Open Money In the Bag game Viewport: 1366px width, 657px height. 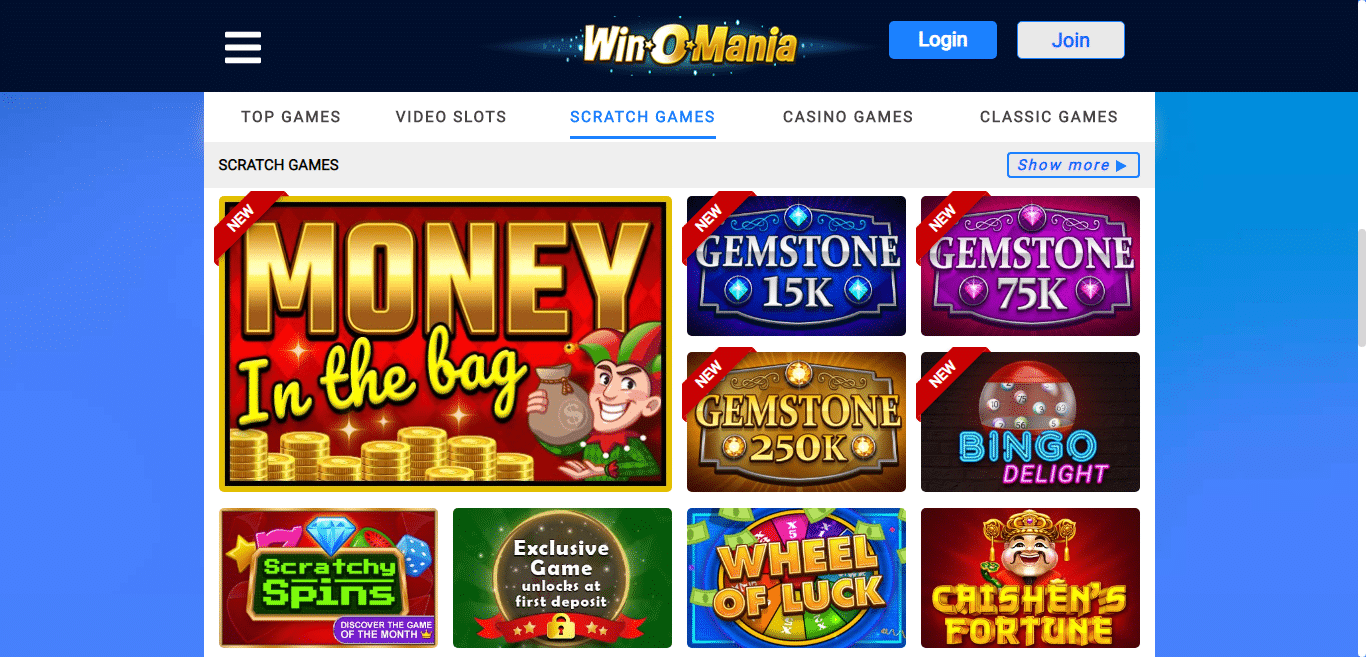click(x=445, y=344)
